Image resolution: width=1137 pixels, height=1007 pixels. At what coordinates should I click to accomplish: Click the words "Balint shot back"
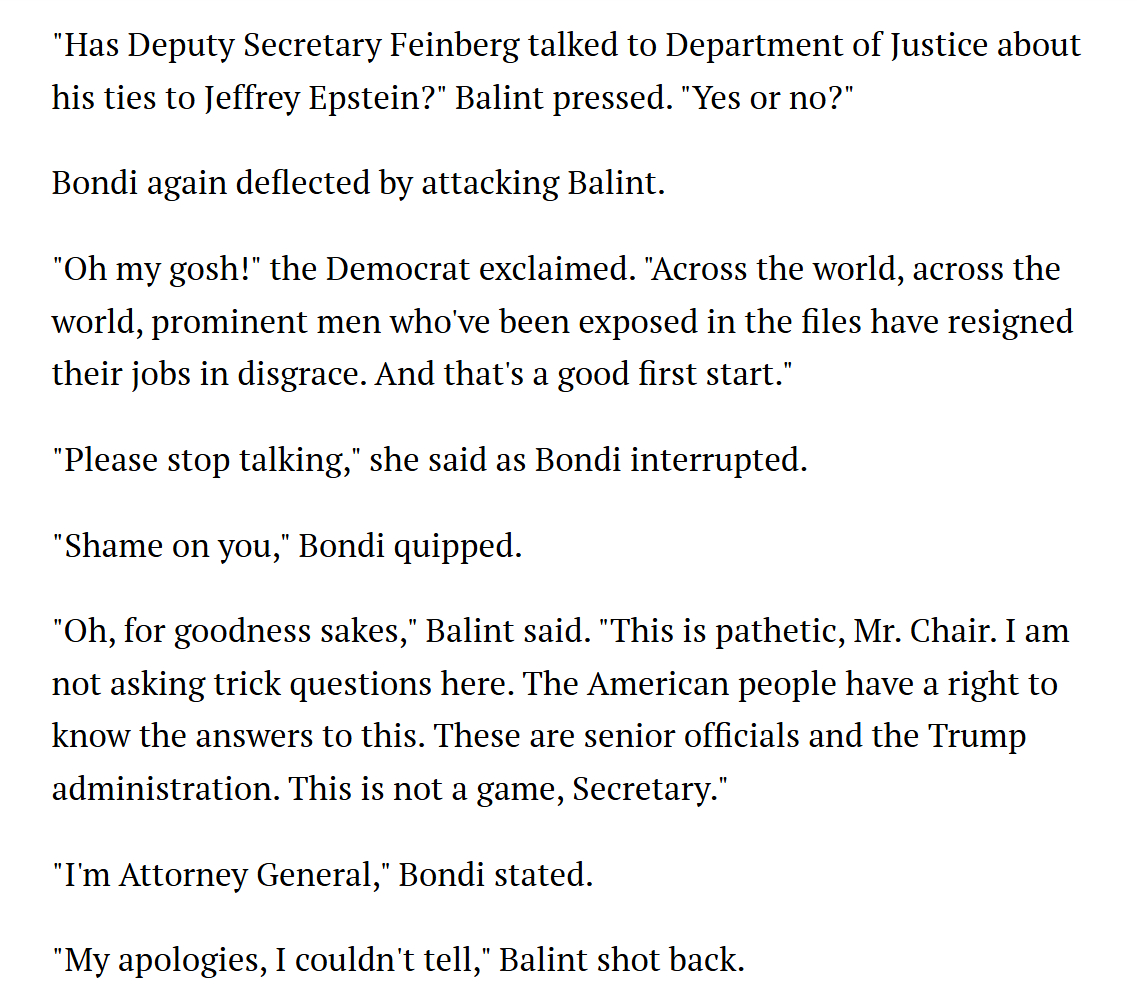[622, 961]
